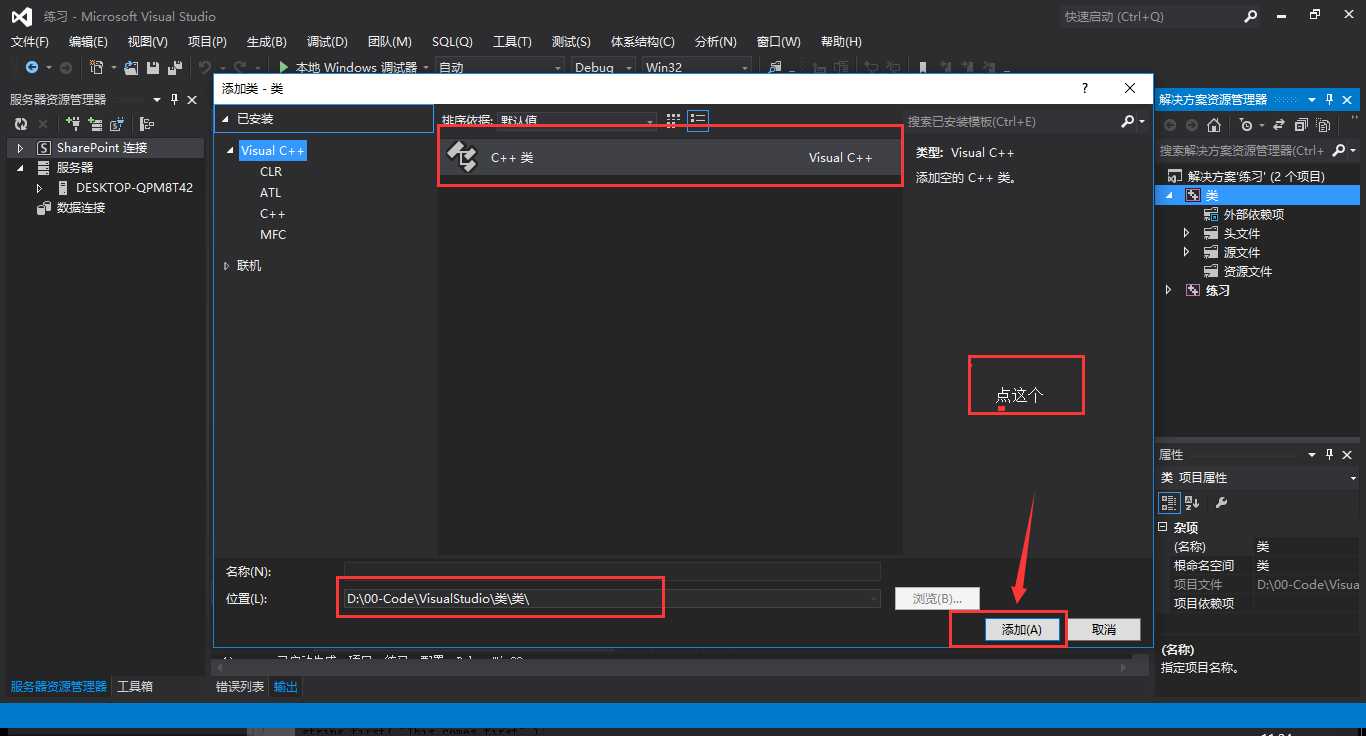
Task: Click Property Pages wrench icon
Action: (x=1221, y=502)
